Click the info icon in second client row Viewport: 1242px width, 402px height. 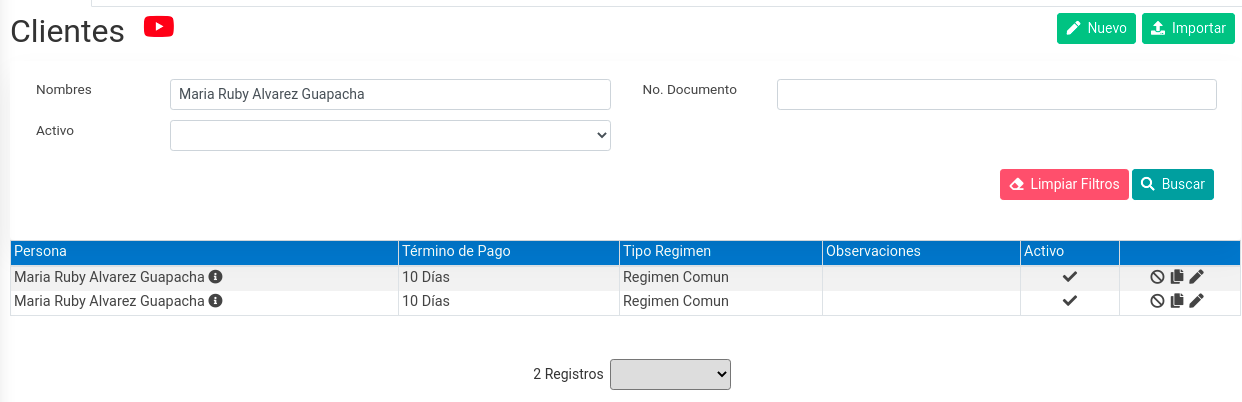coord(215,301)
